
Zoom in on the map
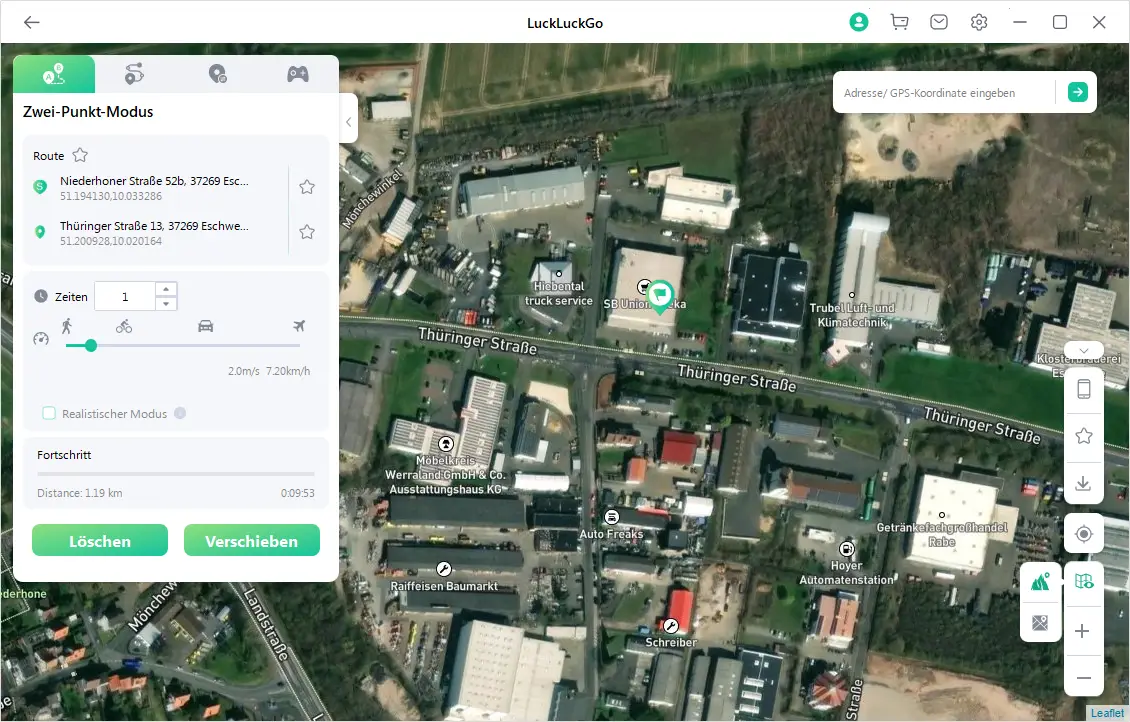coord(1082,631)
